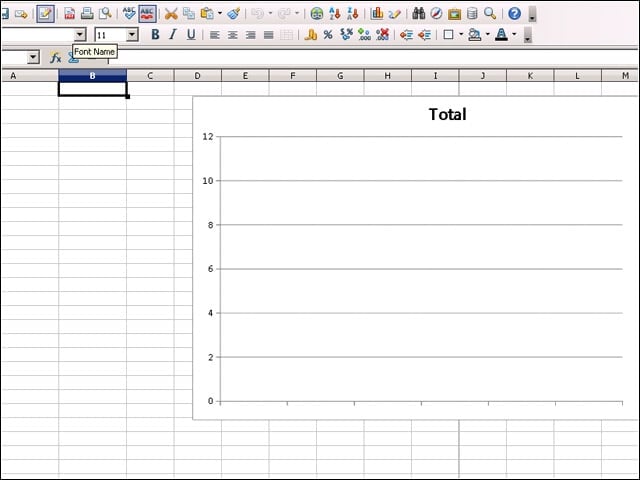Screen dimensions: 640x480
Task: Open the Redo history dropdown arrow
Action: pos(297,14)
